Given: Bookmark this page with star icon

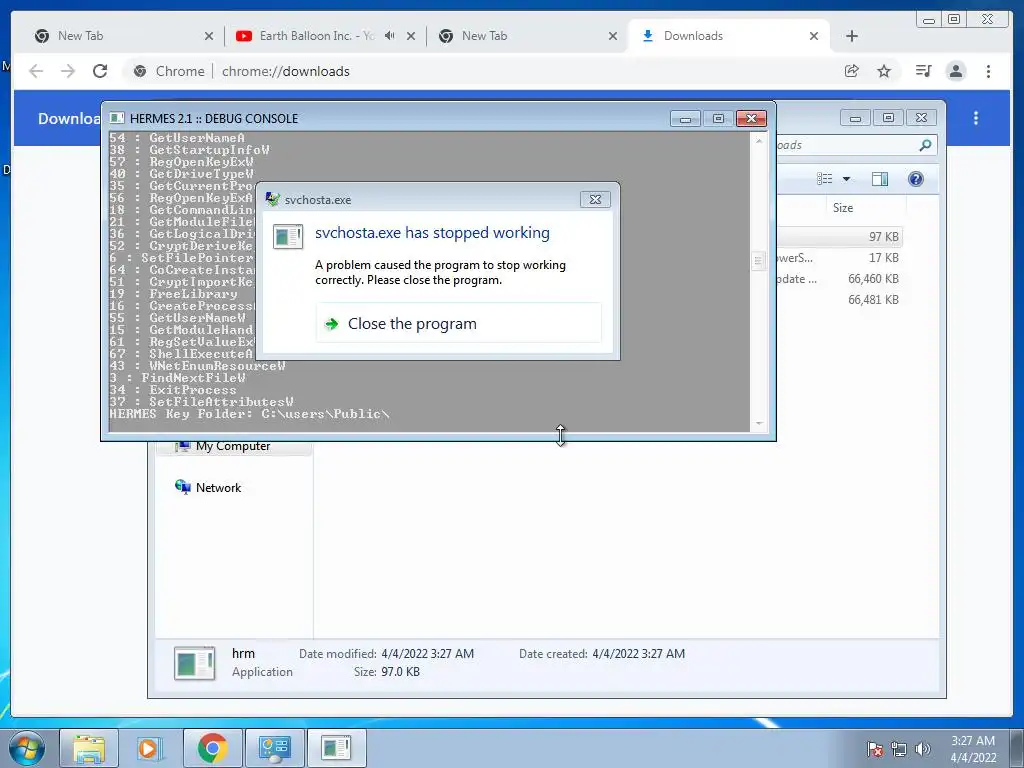Looking at the screenshot, I should pos(884,71).
